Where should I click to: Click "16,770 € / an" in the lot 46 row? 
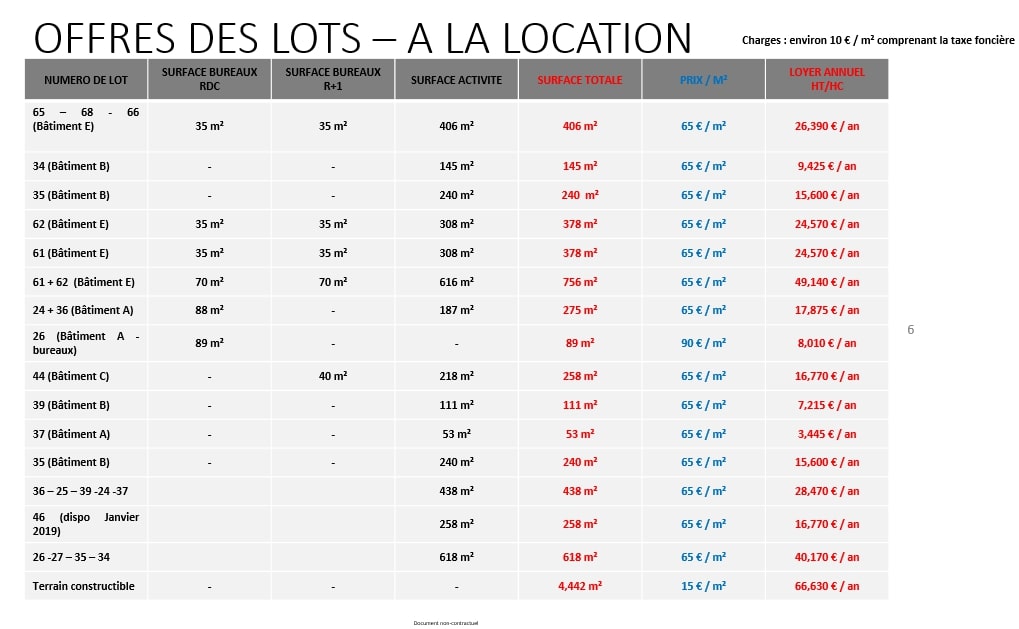pos(827,524)
